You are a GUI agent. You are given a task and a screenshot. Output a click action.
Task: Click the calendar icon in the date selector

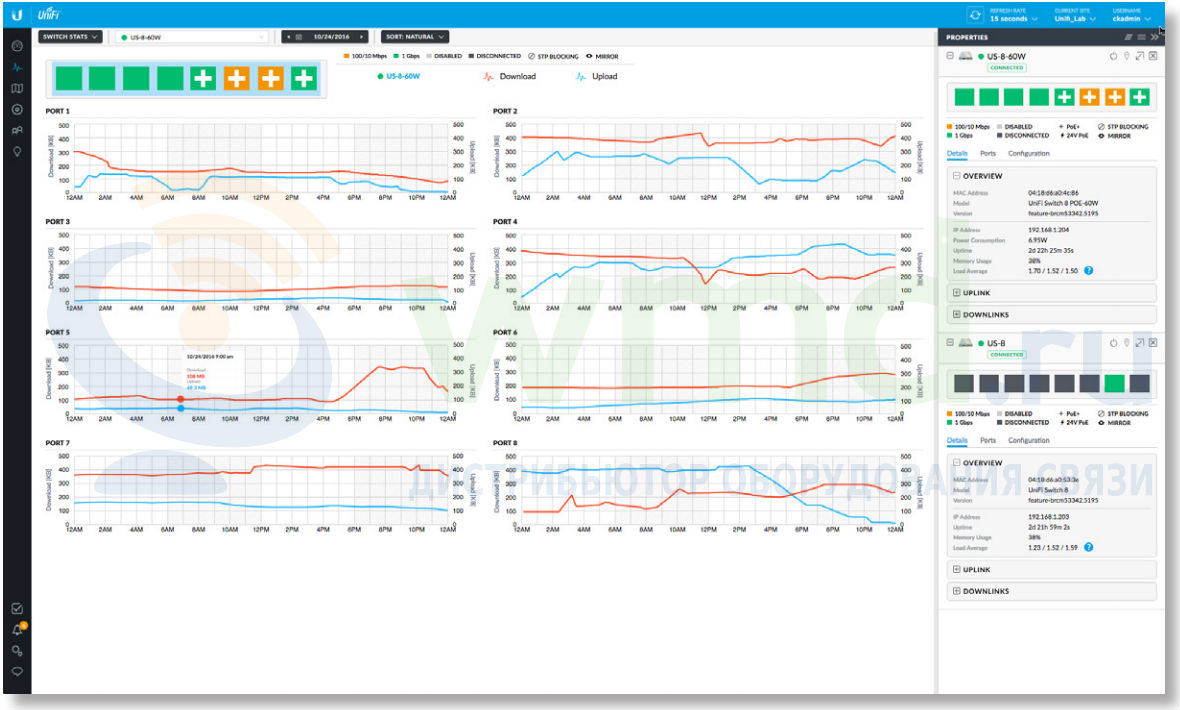coord(299,37)
